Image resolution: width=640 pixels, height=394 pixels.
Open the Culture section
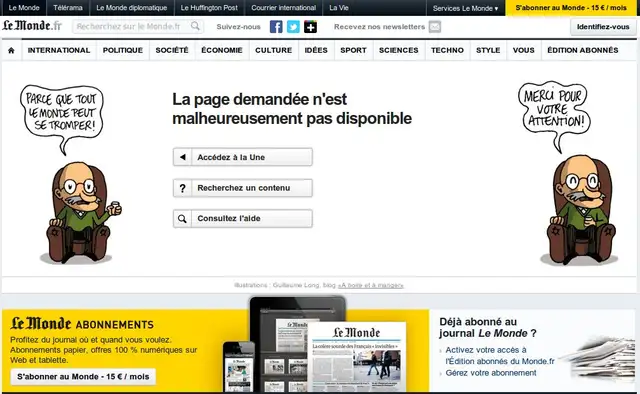click(x=273, y=50)
